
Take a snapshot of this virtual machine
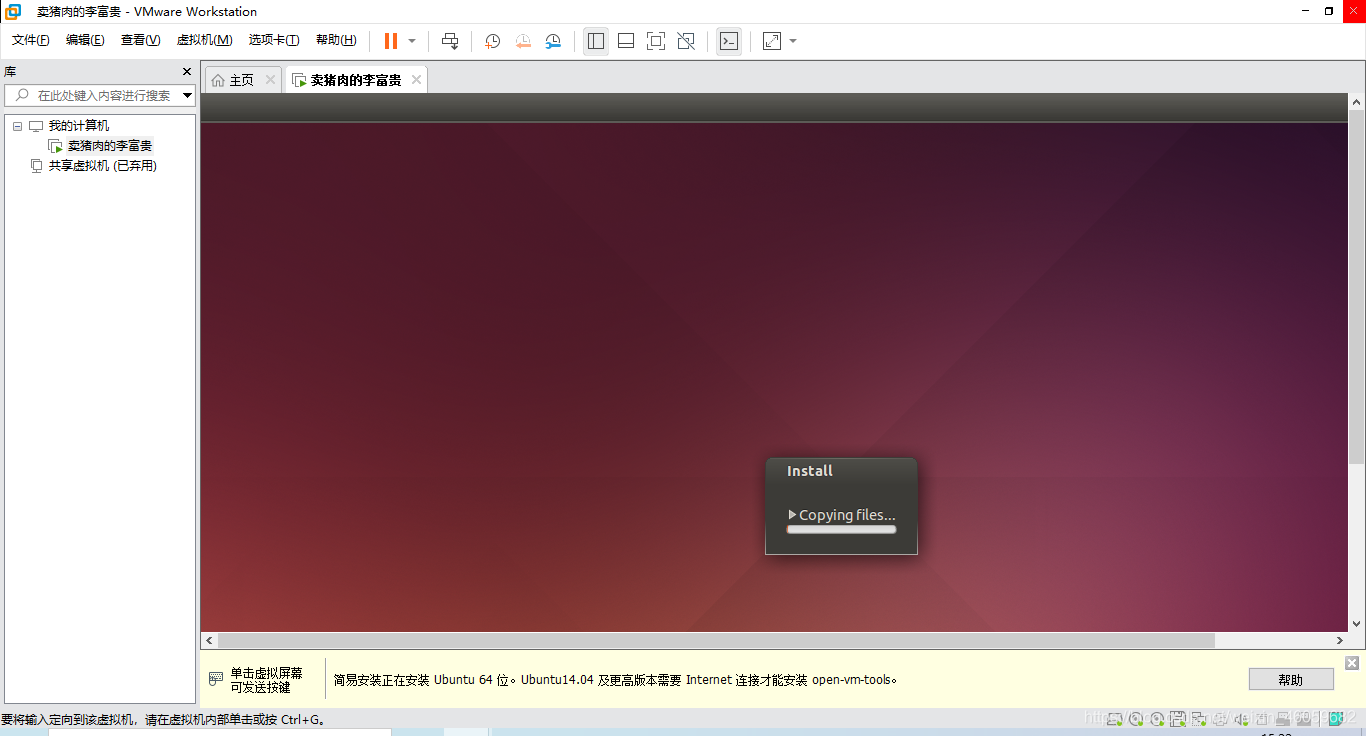tap(493, 41)
